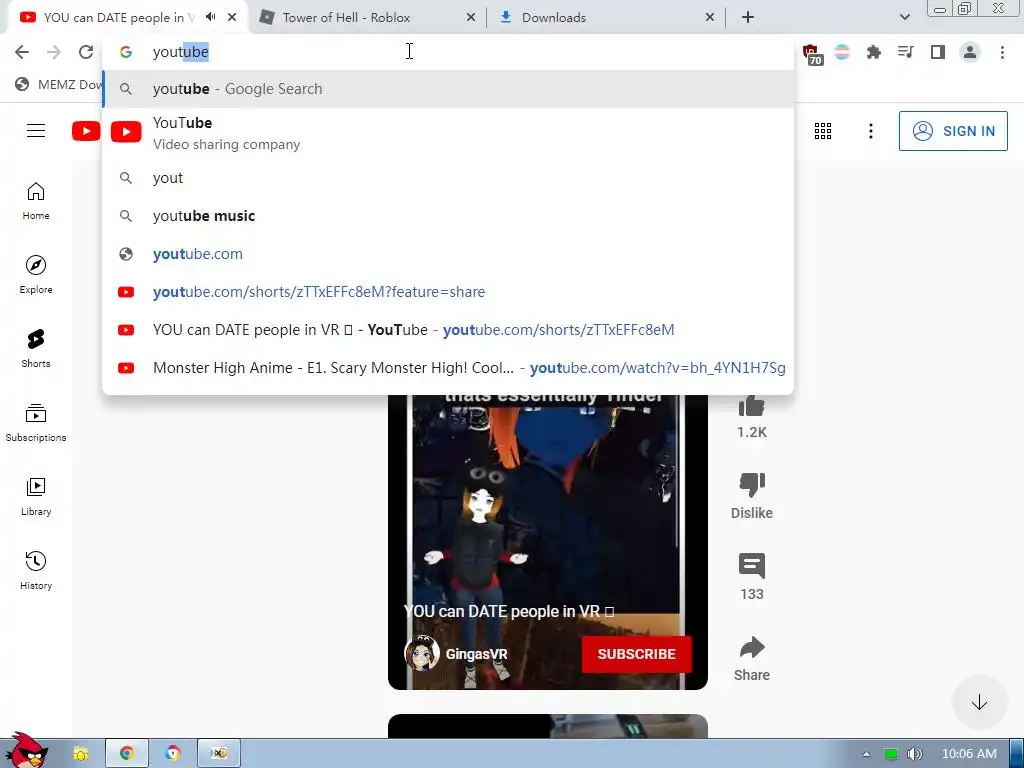
Task: Open Explore in YouTube sidebar
Action: point(36,275)
